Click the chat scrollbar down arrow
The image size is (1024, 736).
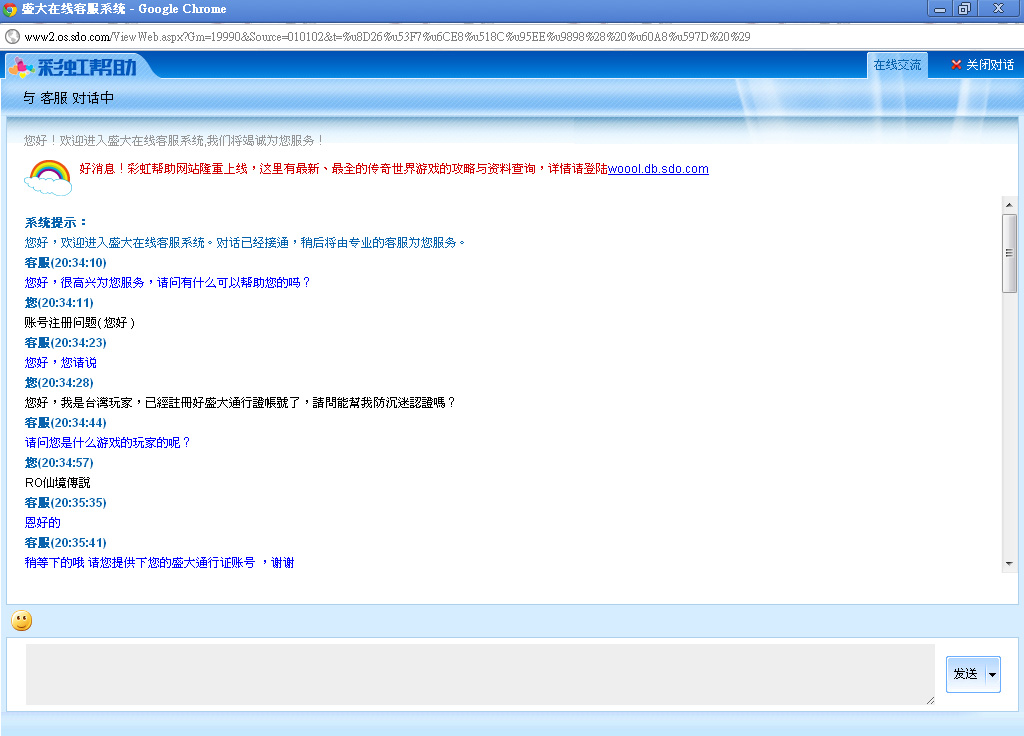tap(1009, 563)
